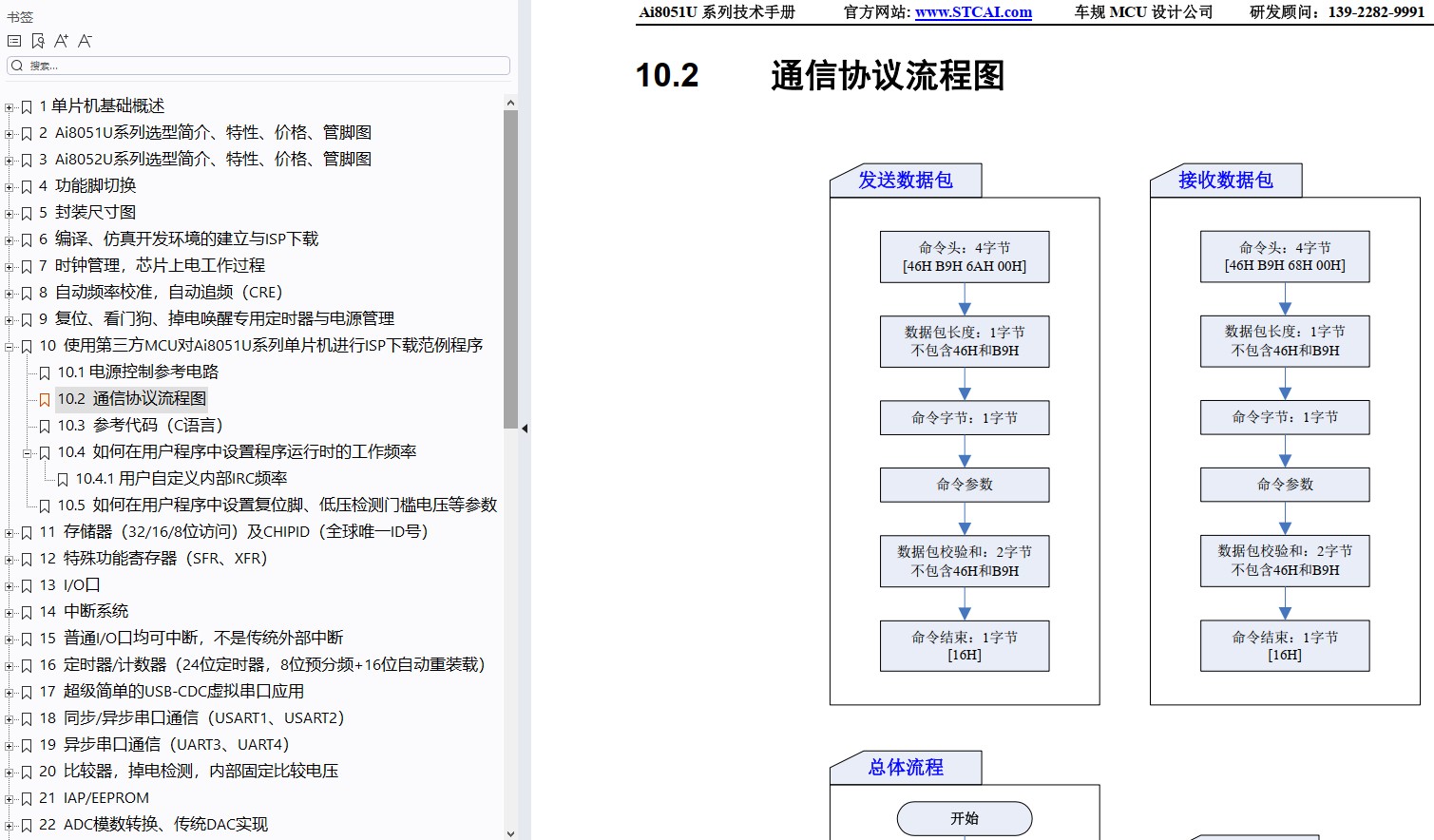This screenshot has height=840, width=1434.
Task: Focus the bookmark search input field
Action: coord(258,66)
